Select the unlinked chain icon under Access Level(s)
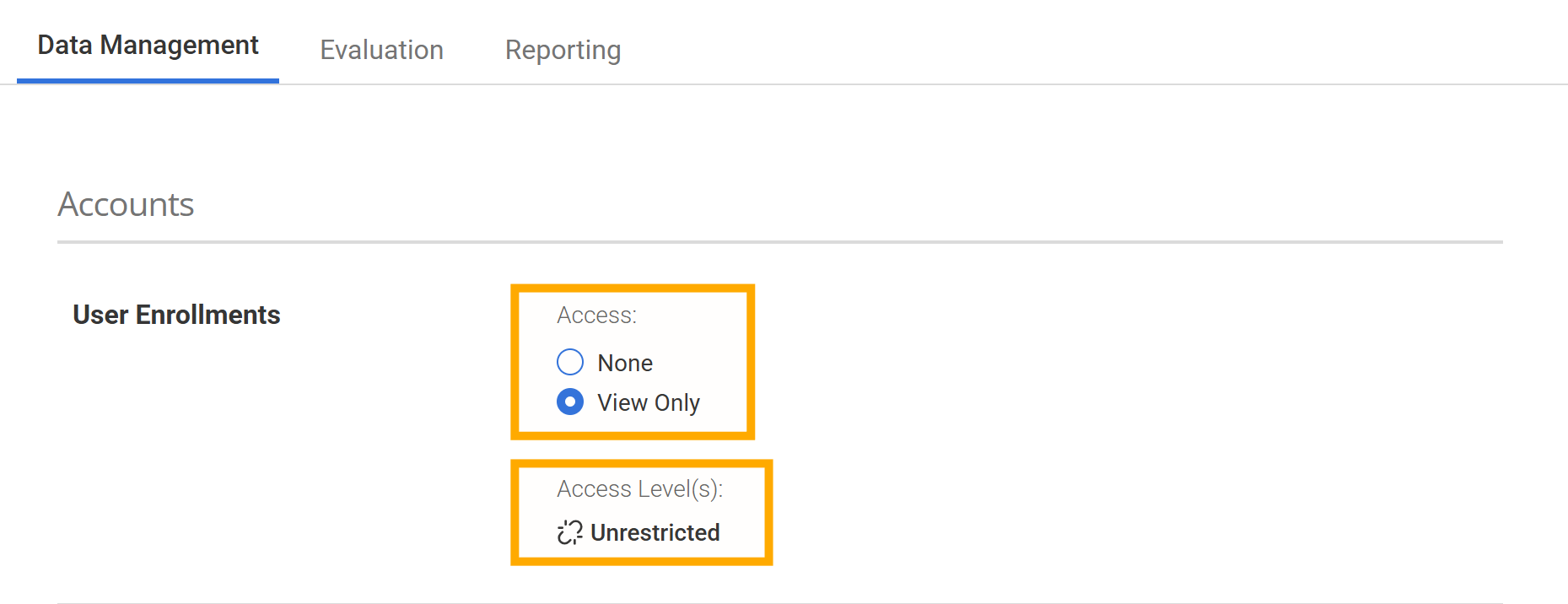This screenshot has height=604, width=1568. coord(568,532)
